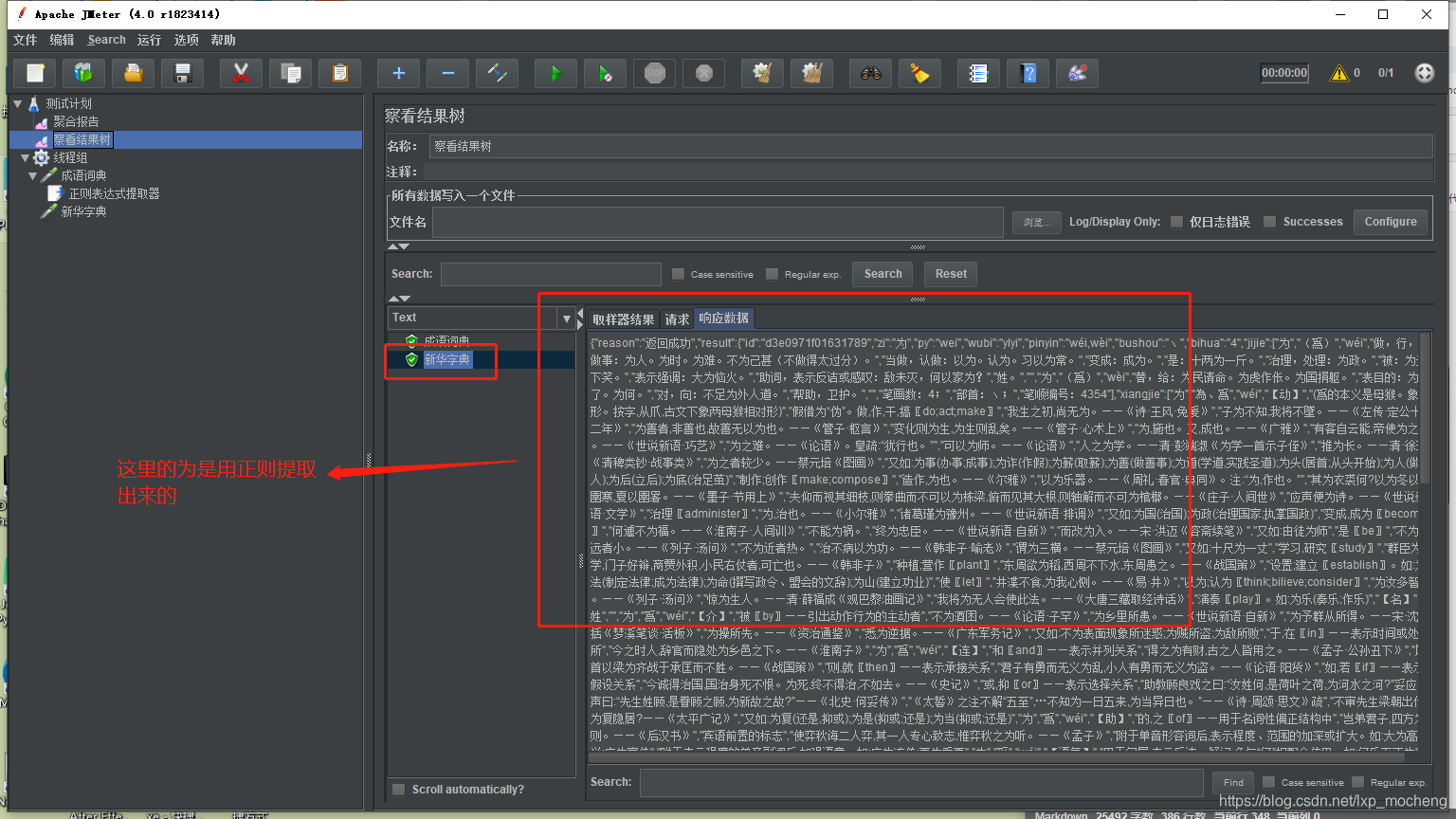
Task: Click the Search button
Action: coord(883,274)
